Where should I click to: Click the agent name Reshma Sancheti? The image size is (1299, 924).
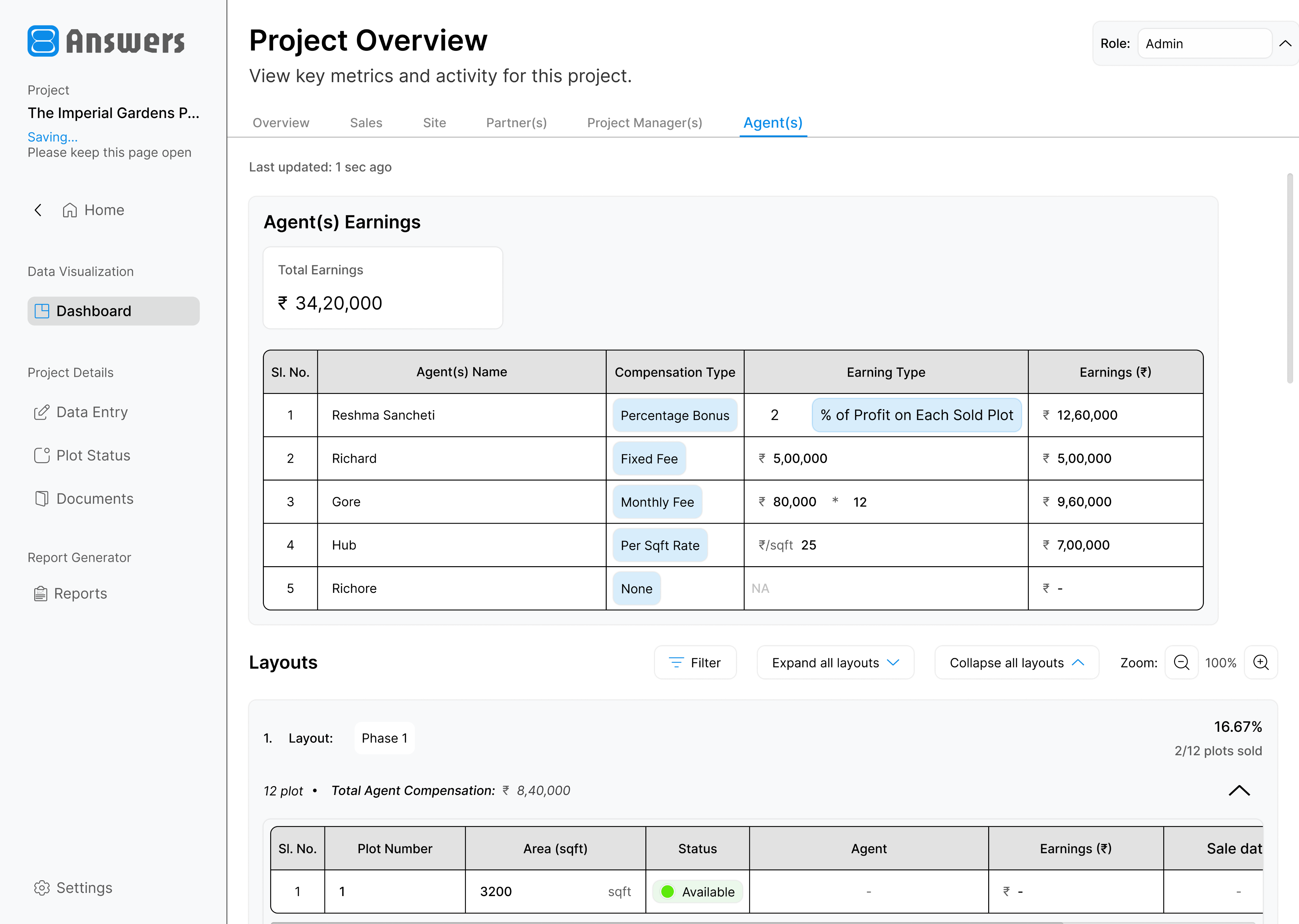(x=383, y=415)
